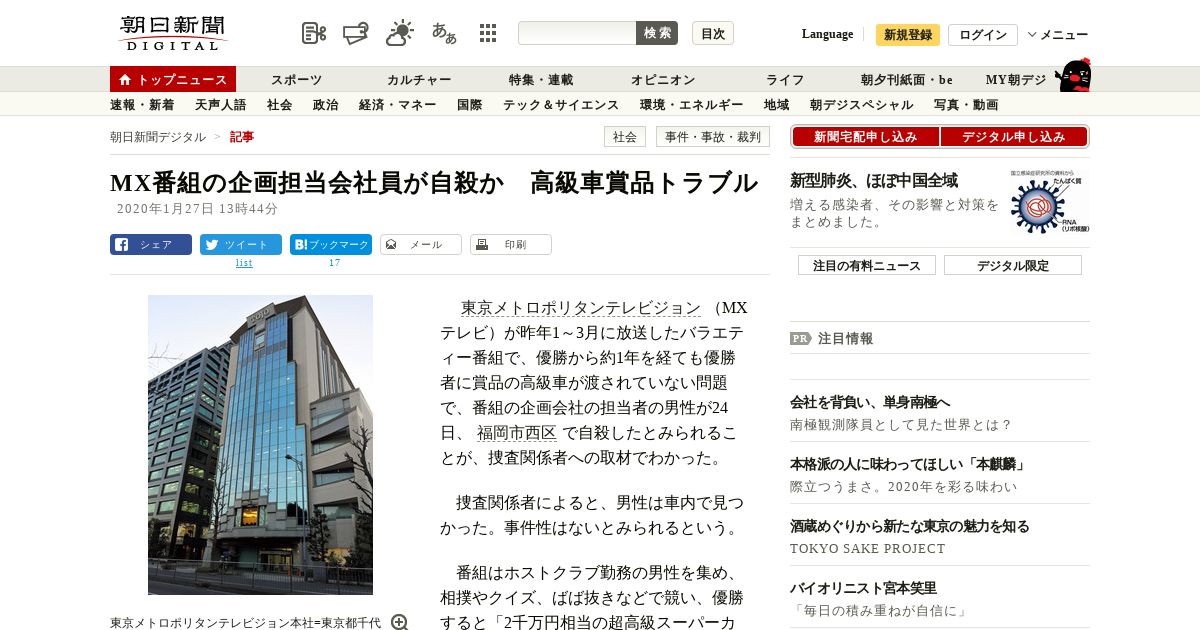The width and height of the screenshot is (1200, 630).
Task: Select 写真・動画 in sub navigation
Action: [x=966, y=104]
